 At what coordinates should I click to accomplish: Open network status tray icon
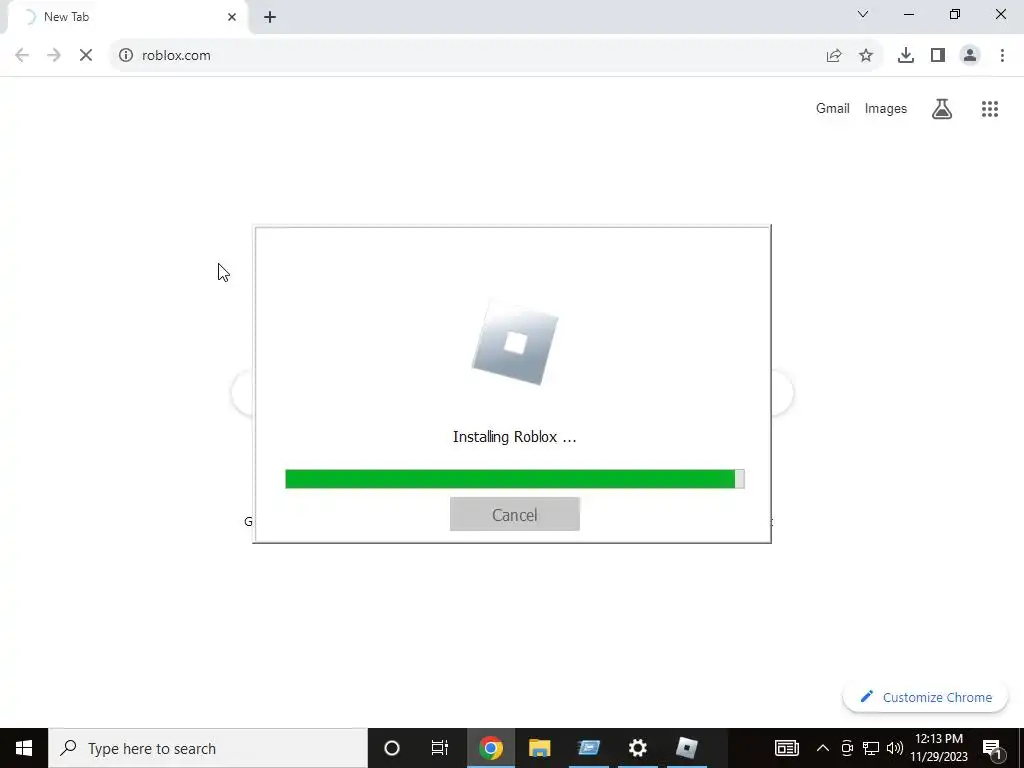[x=871, y=748]
